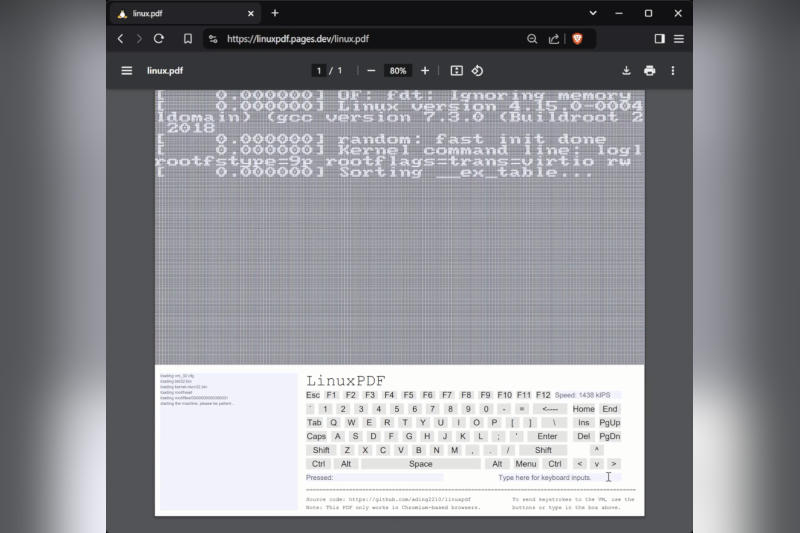Open the browser hamburger menu
The height and width of the screenshot is (533, 800).
(679, 39)
